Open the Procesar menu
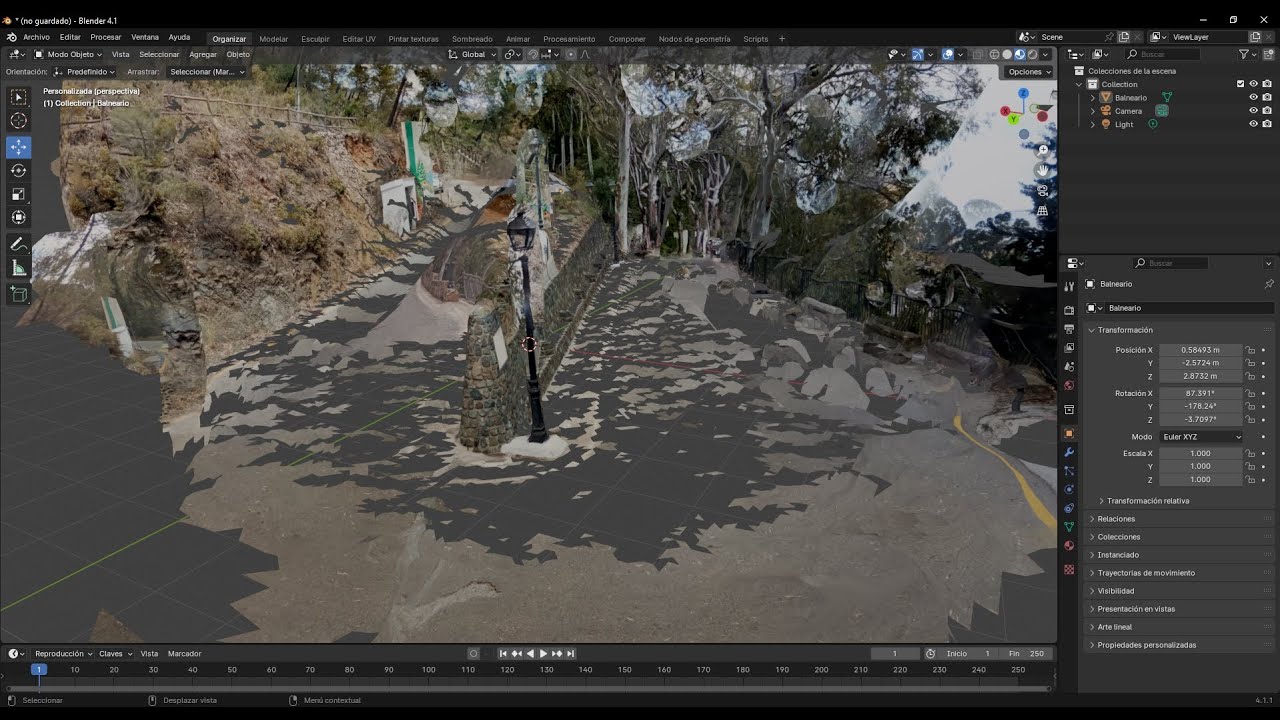This screenshot has width=1280, height=720. 106,37
